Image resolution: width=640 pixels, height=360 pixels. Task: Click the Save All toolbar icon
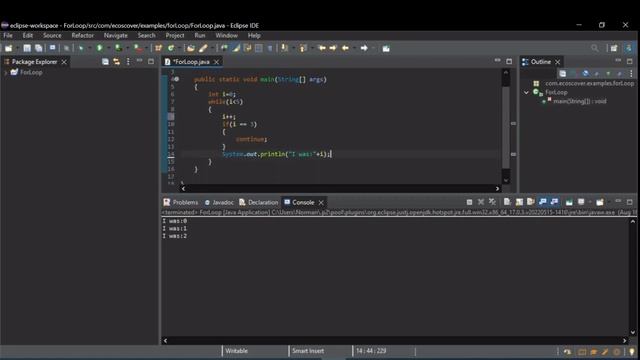(x=38, y=49)
